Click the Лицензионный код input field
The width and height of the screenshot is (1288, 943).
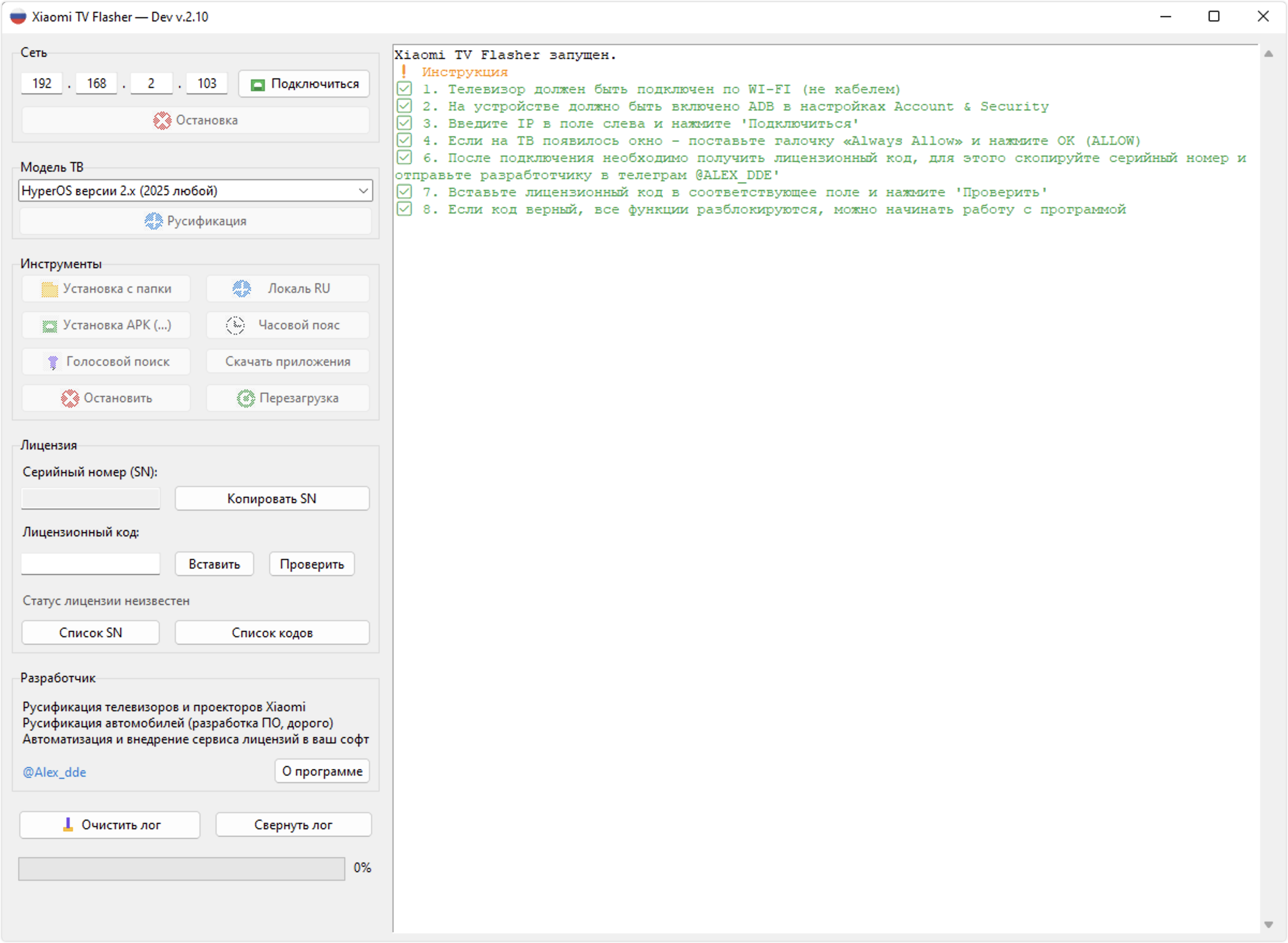click(x=91, y=564)
